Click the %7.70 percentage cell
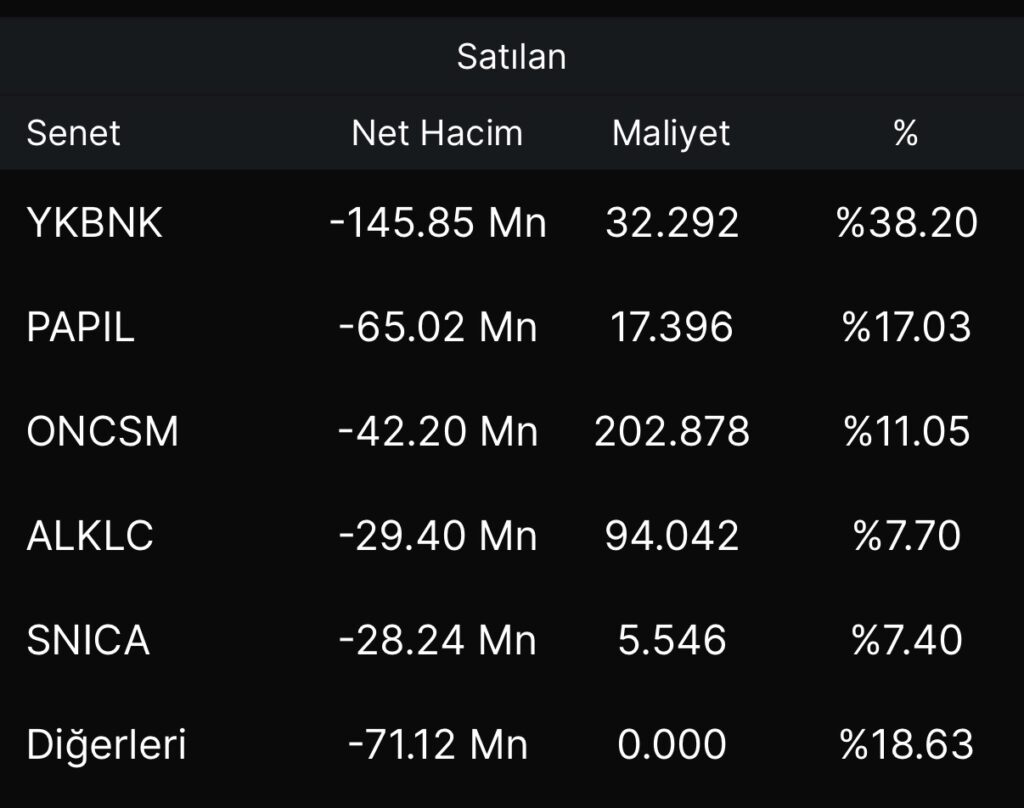Image resolution: width=1024 pixels, height=808 pixels. click(x=906, y=535)
